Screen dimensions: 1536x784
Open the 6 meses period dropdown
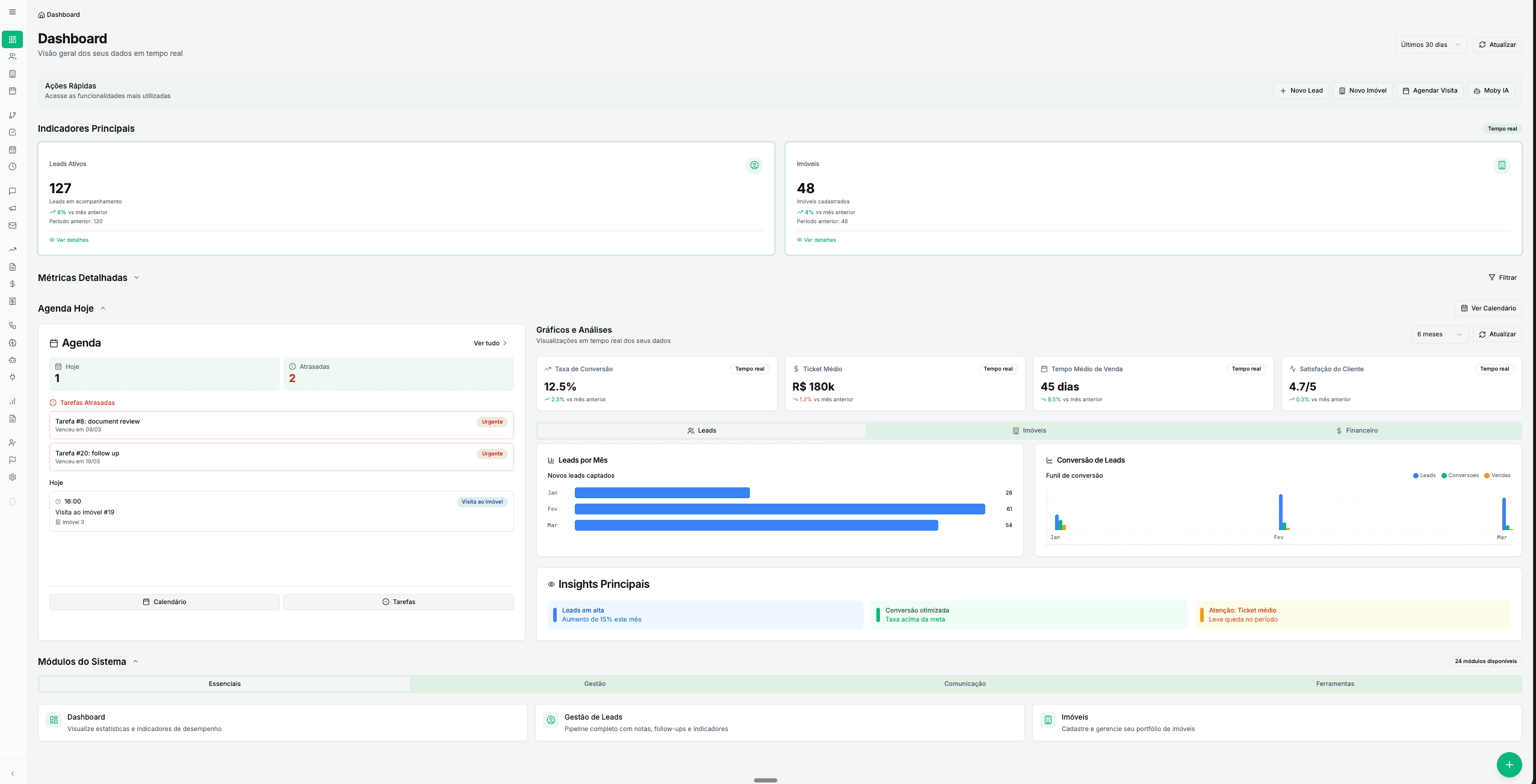pos(1439,335)
